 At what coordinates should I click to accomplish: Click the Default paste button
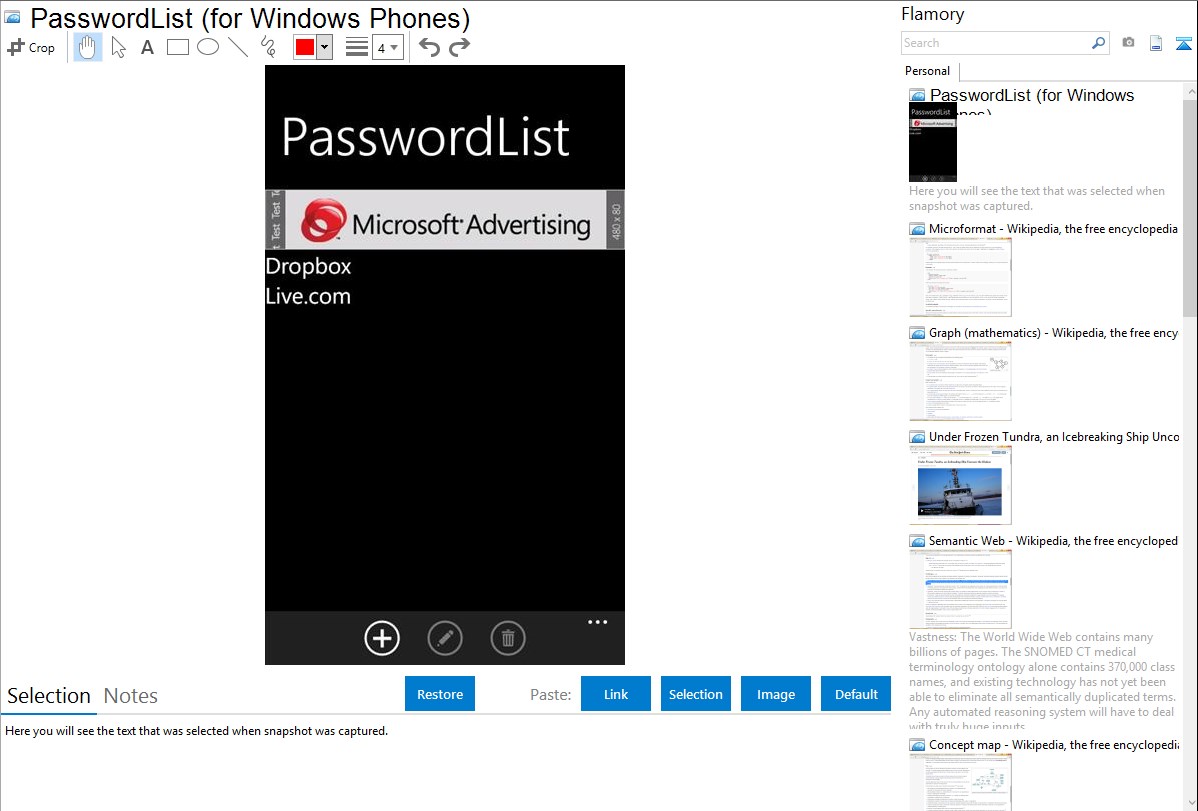(x=856, y=694)
